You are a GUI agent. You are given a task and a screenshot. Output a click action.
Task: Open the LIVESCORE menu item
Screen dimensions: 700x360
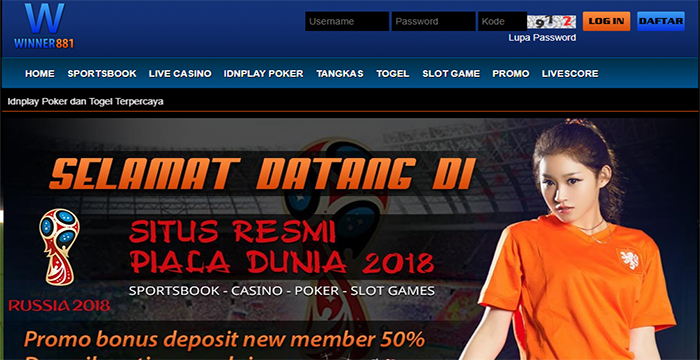570,74
